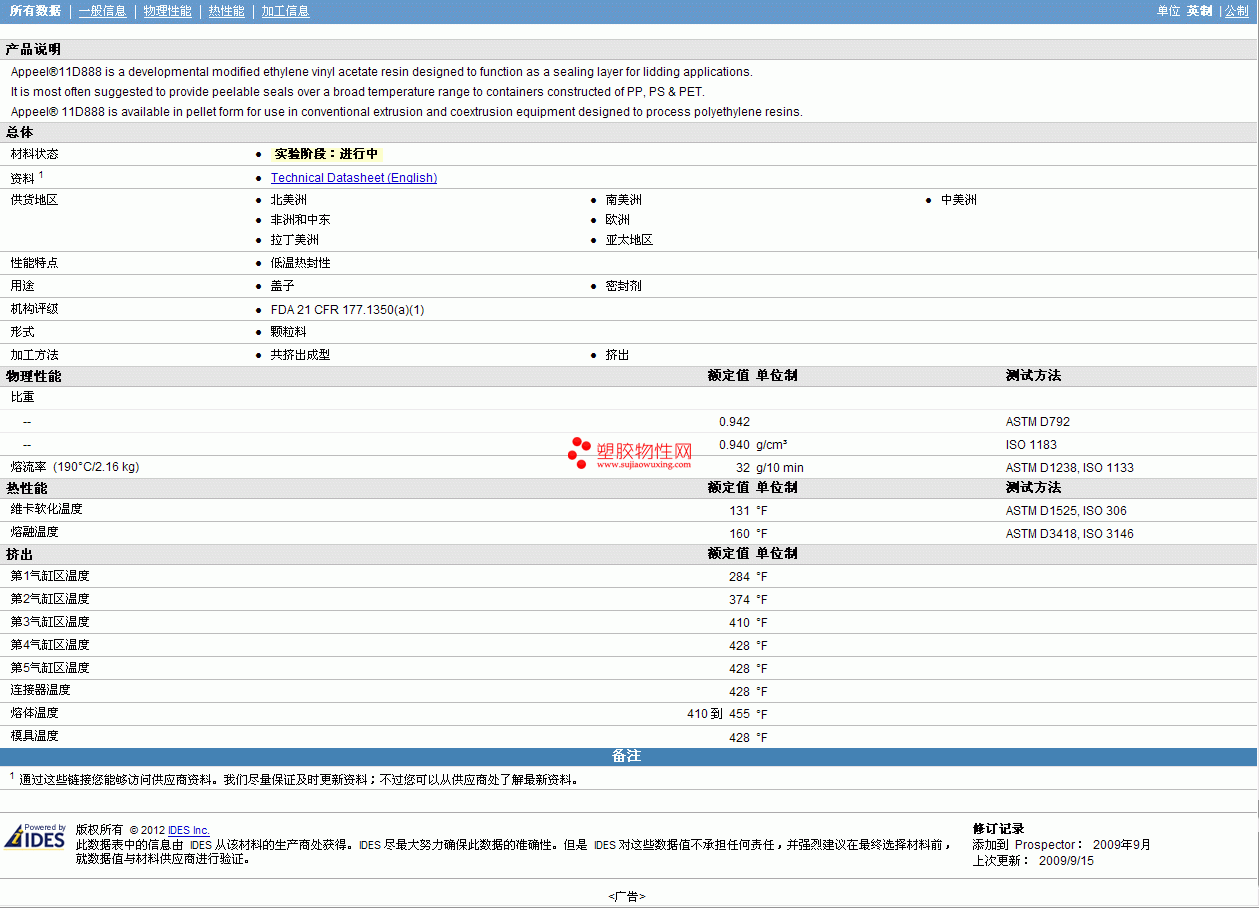The width and height of the screenshot is (1259, 908).
Task: Click the 维卡软化温度 property label
Action: pyautogui.click(x=47, y=509)
